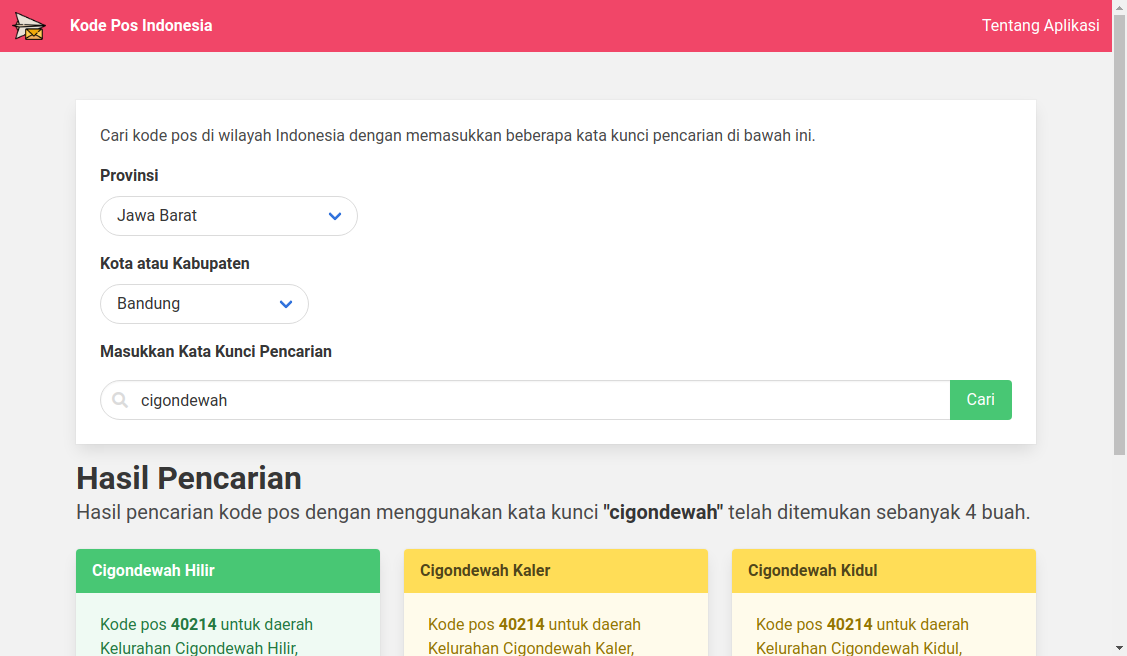This screenshot has width=1127, height=656.
Task: Click the Cigondewah Kidul result card
Action: (883, 600)
